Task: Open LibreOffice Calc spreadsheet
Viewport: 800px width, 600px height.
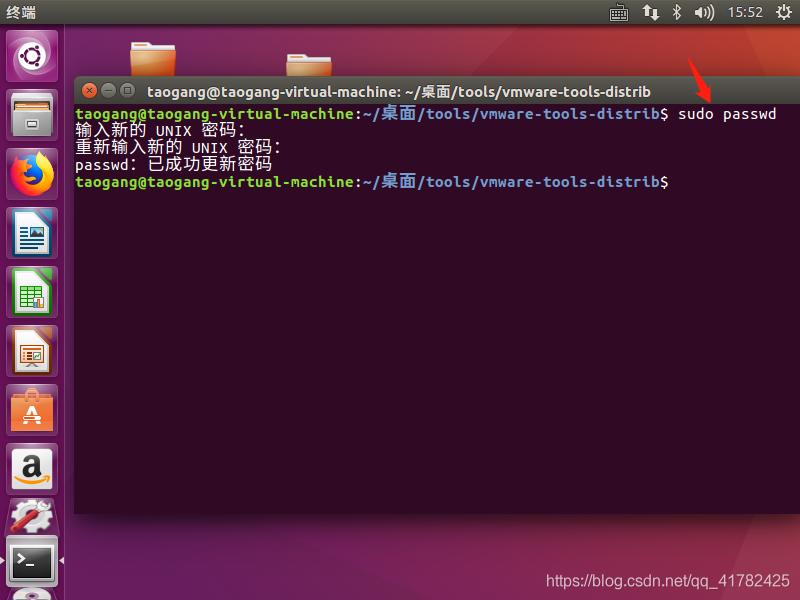Action: pos(32,292)
